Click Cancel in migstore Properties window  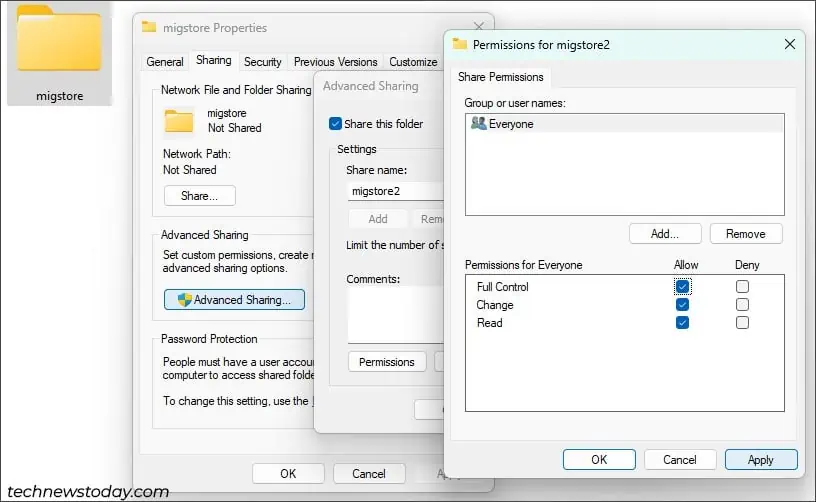[369, 473]
